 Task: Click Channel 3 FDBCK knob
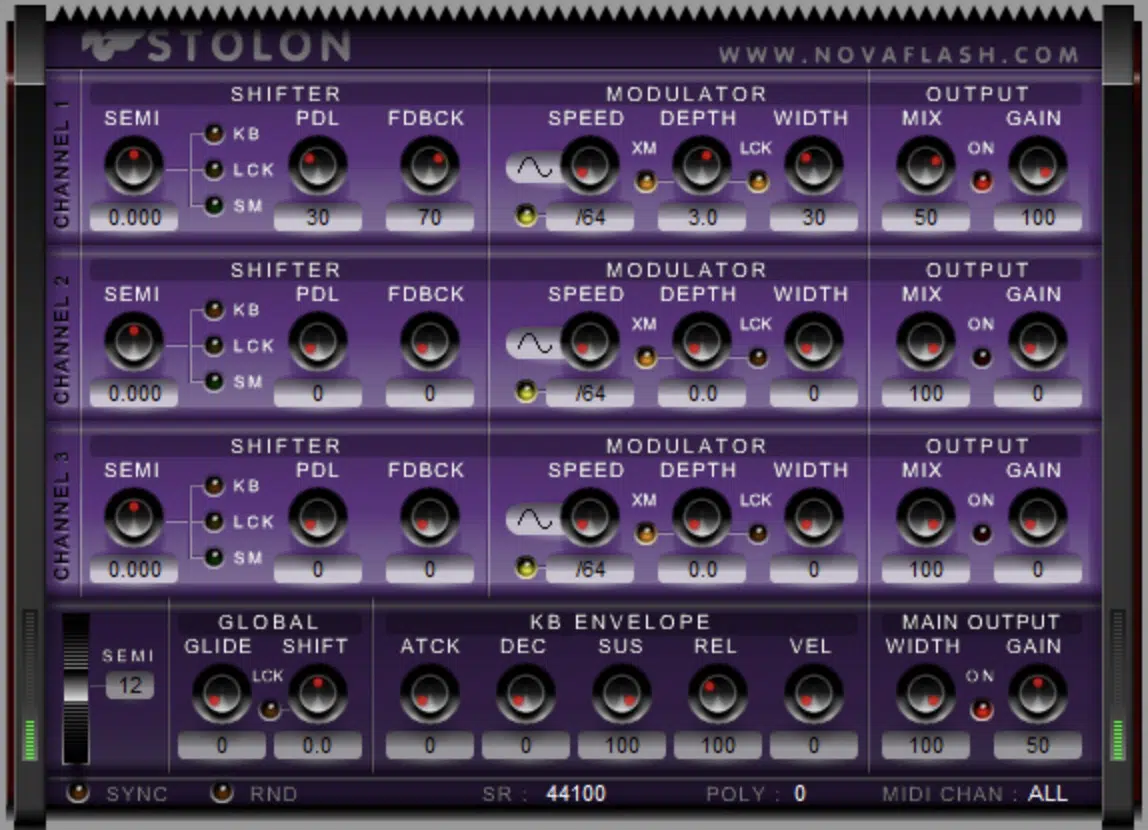[430, 518]
